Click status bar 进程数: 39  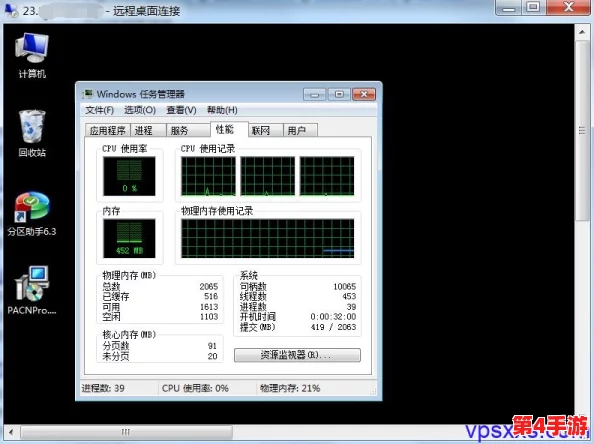pos(103,388)
